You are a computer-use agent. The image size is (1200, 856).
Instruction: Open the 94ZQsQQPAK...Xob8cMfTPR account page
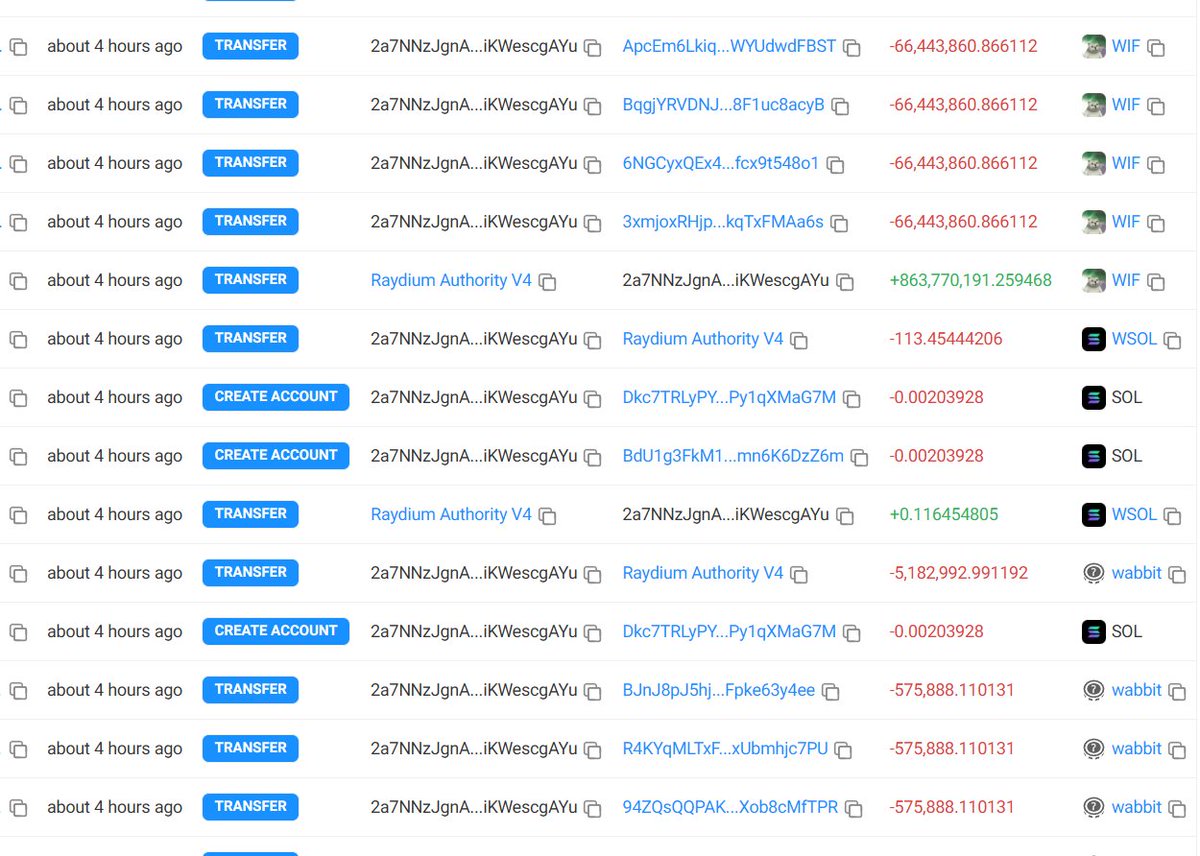pos(730,807)
